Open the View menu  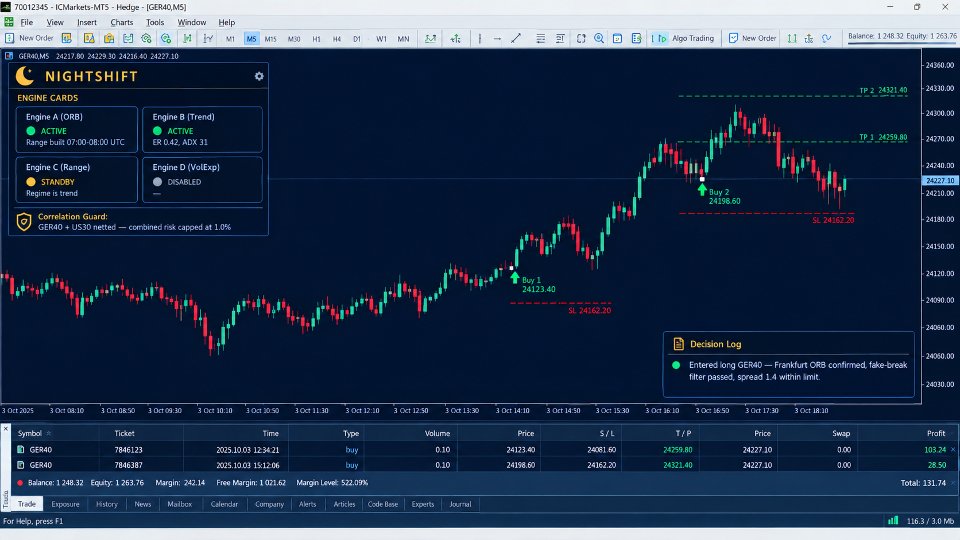tap(55, 22)
